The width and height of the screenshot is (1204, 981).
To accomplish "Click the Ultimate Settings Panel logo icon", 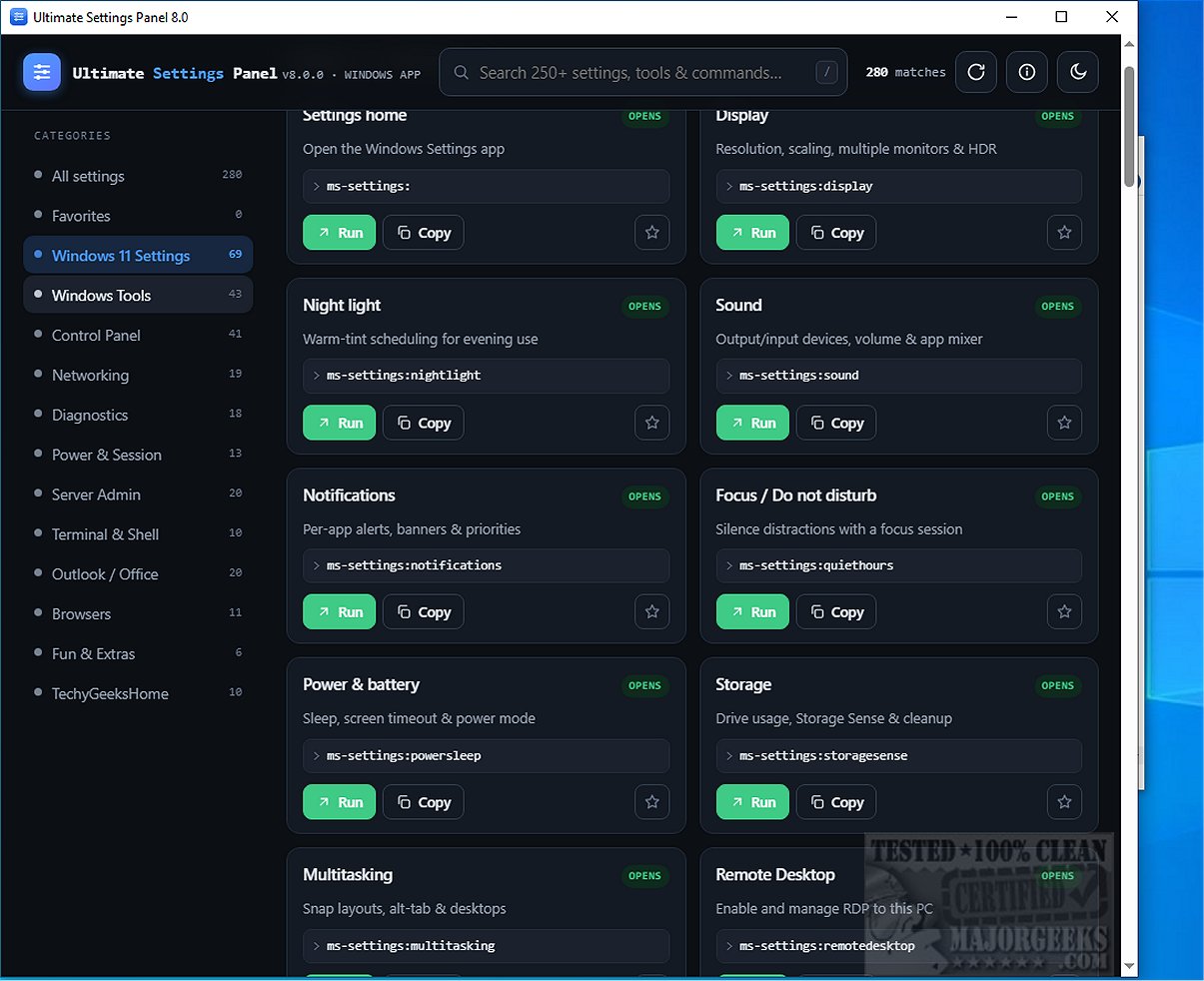I will point(42,72).
